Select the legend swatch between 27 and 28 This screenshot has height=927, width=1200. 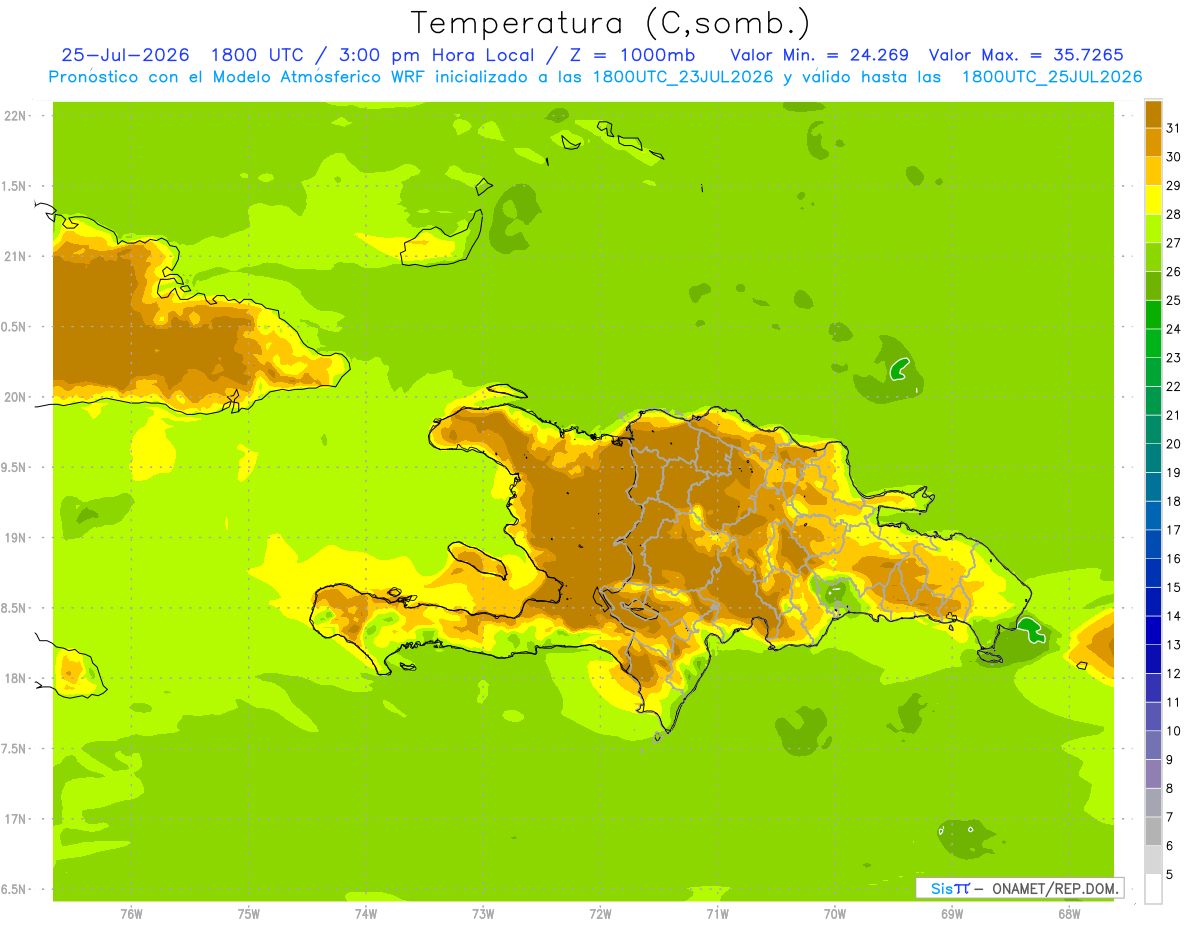point(1153,228)
